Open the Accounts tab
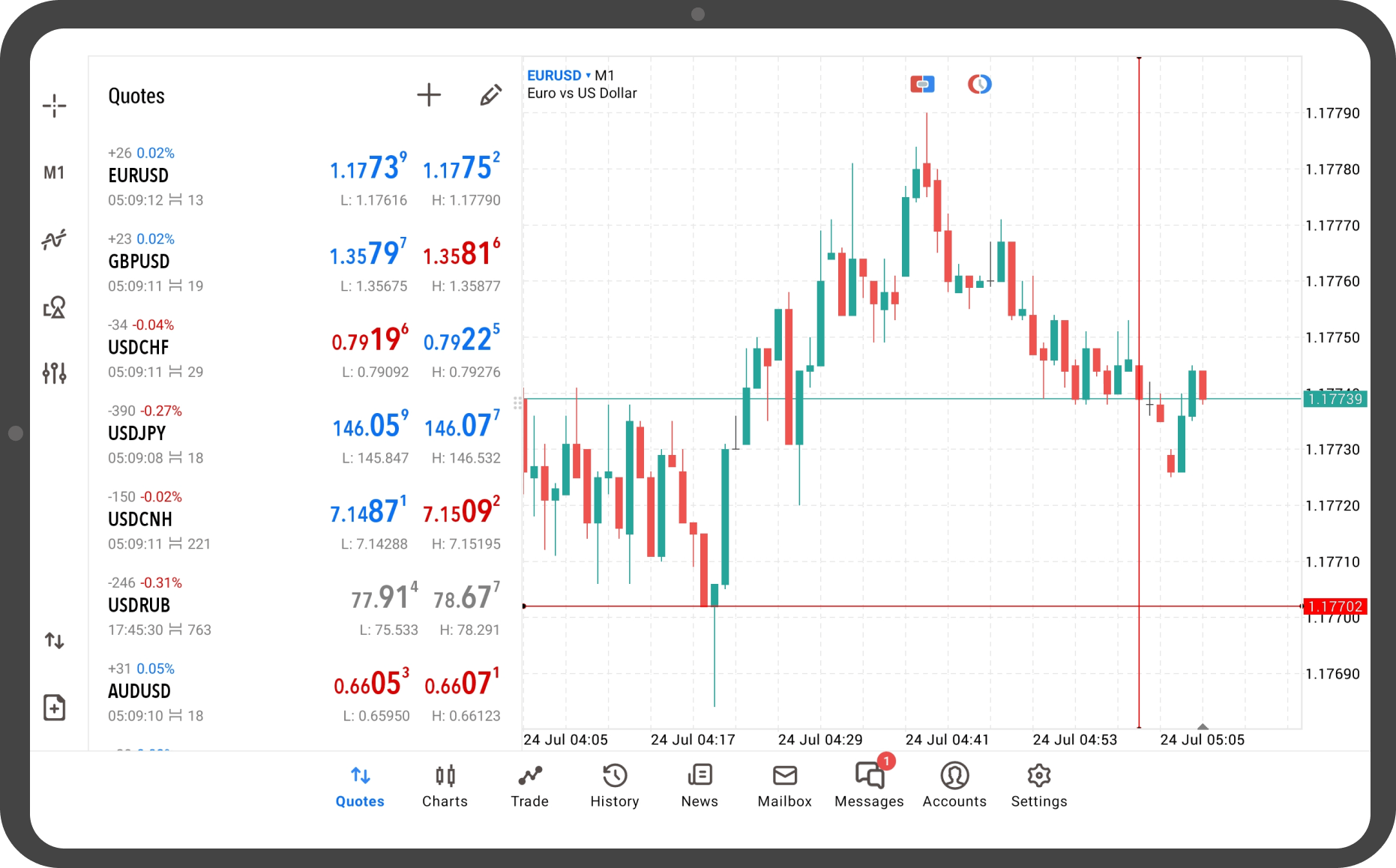 (954, 786)
